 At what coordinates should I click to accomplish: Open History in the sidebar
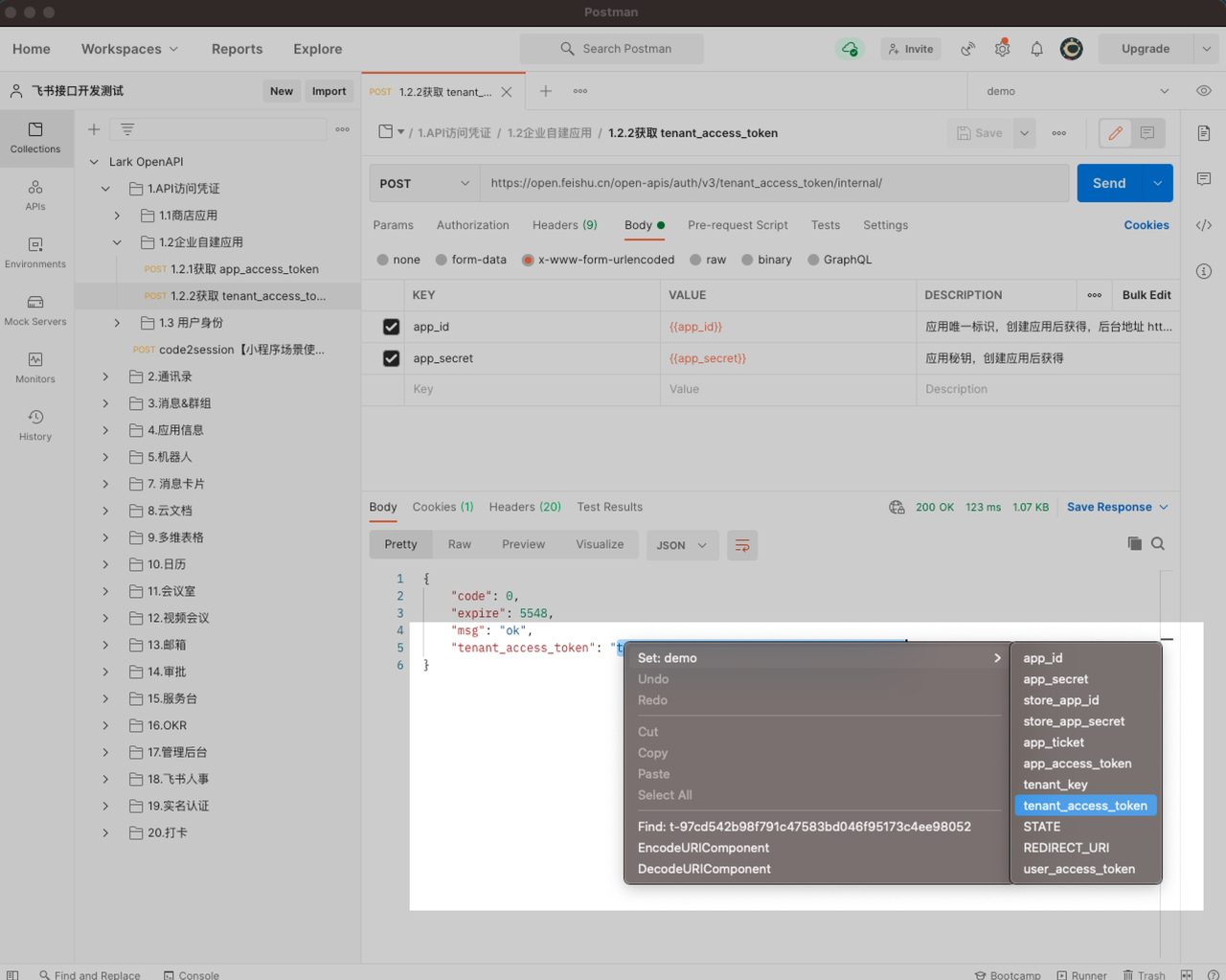pos(35,425)
